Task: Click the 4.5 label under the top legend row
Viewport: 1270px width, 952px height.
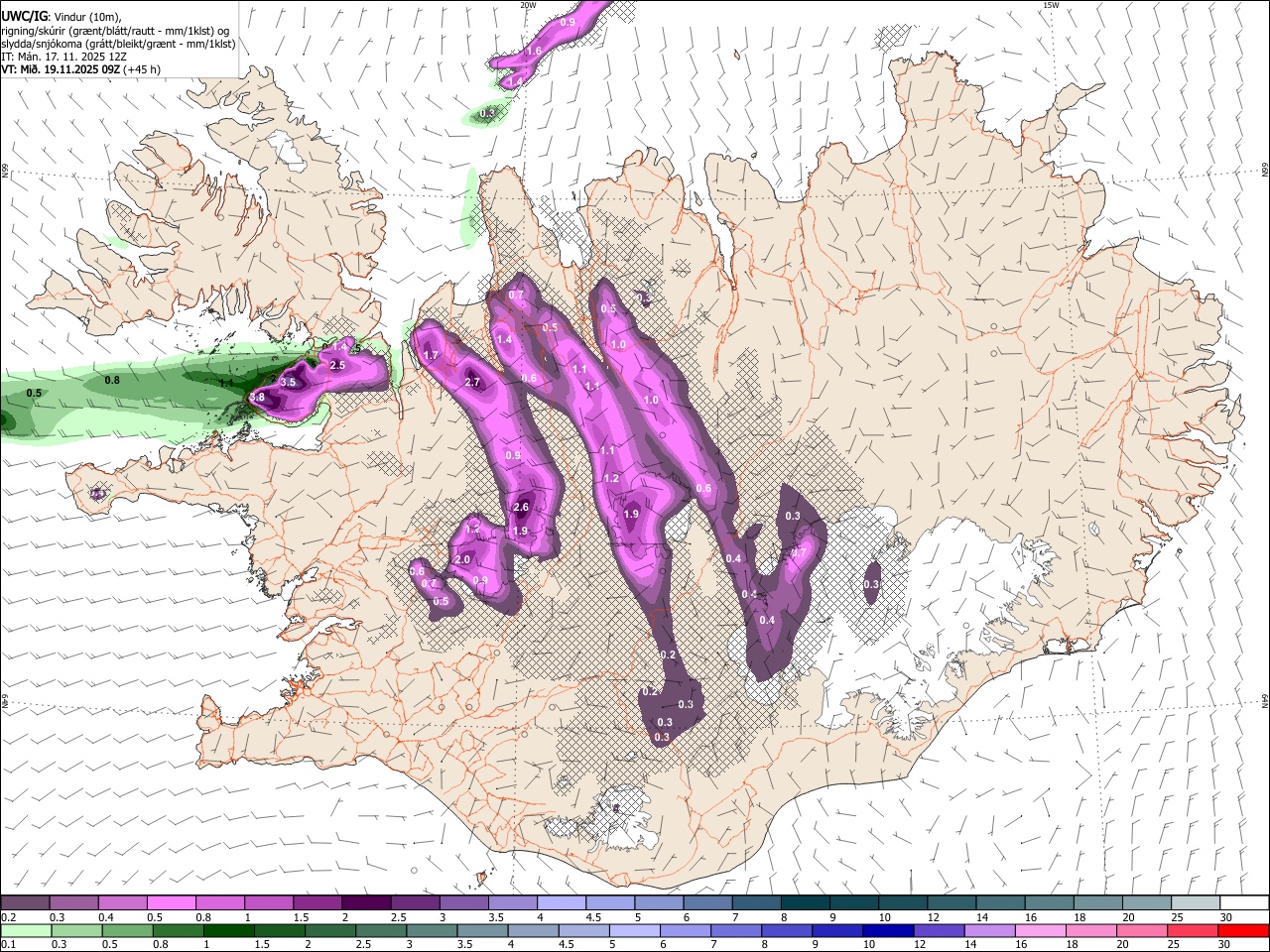Action: tap(593, 917)
